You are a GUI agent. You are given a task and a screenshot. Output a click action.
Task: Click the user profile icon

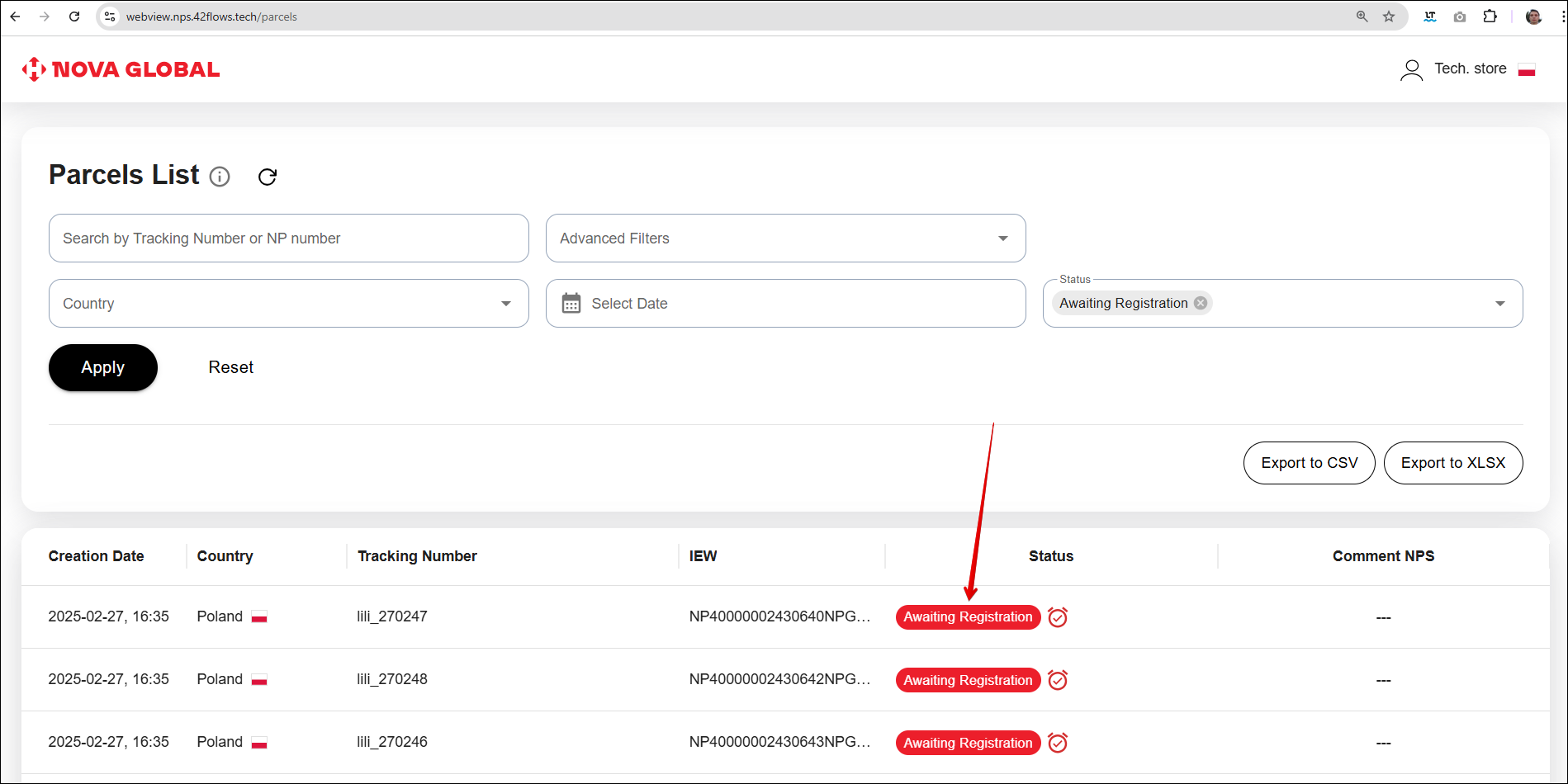click(1411, 69)
